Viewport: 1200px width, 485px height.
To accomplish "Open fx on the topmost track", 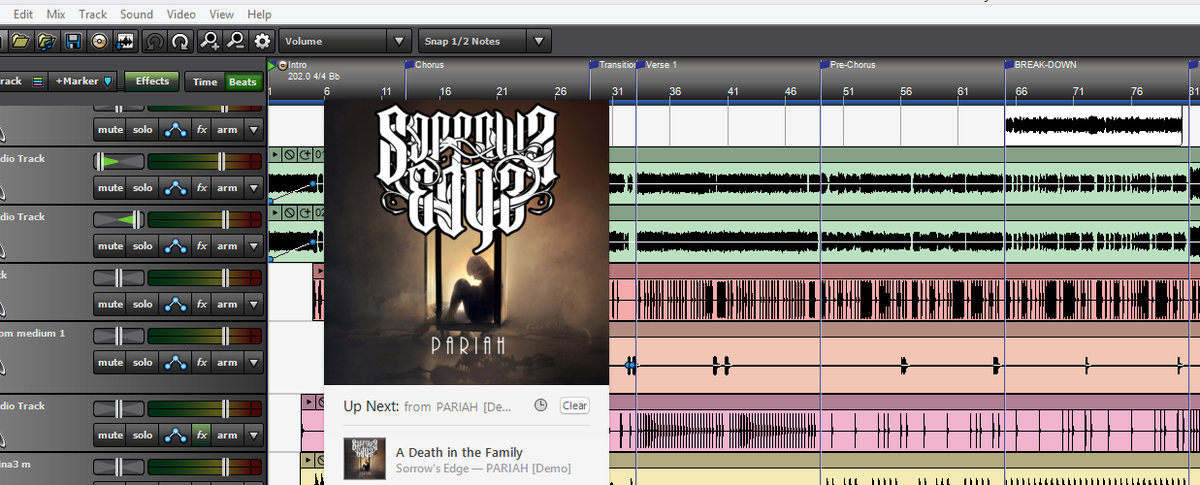I will point(201,130).
